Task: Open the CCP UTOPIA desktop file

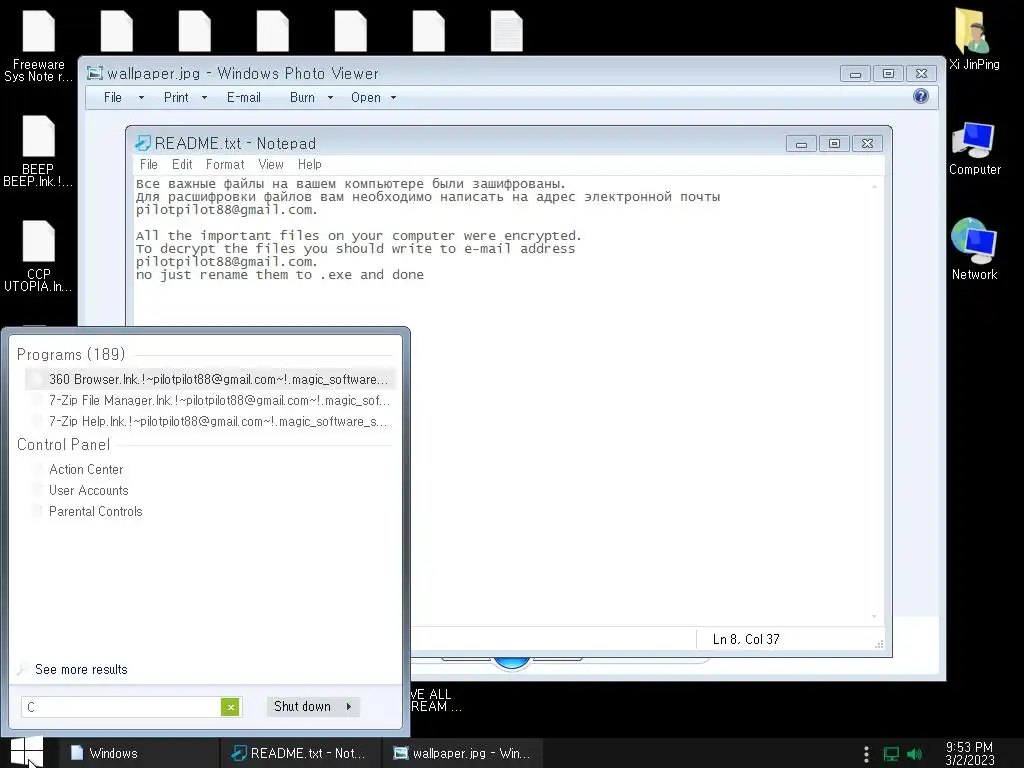Action: click(x=38, y=256)
